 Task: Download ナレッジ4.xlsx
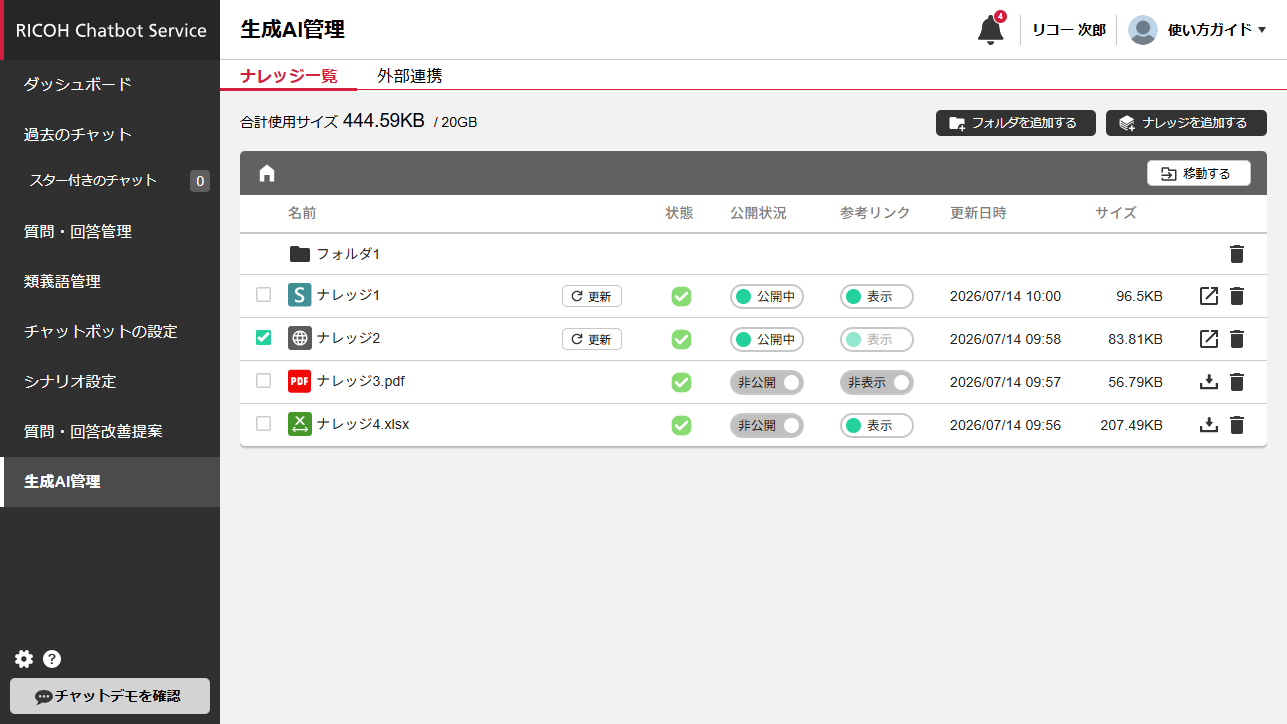[x=1209, y=425]
